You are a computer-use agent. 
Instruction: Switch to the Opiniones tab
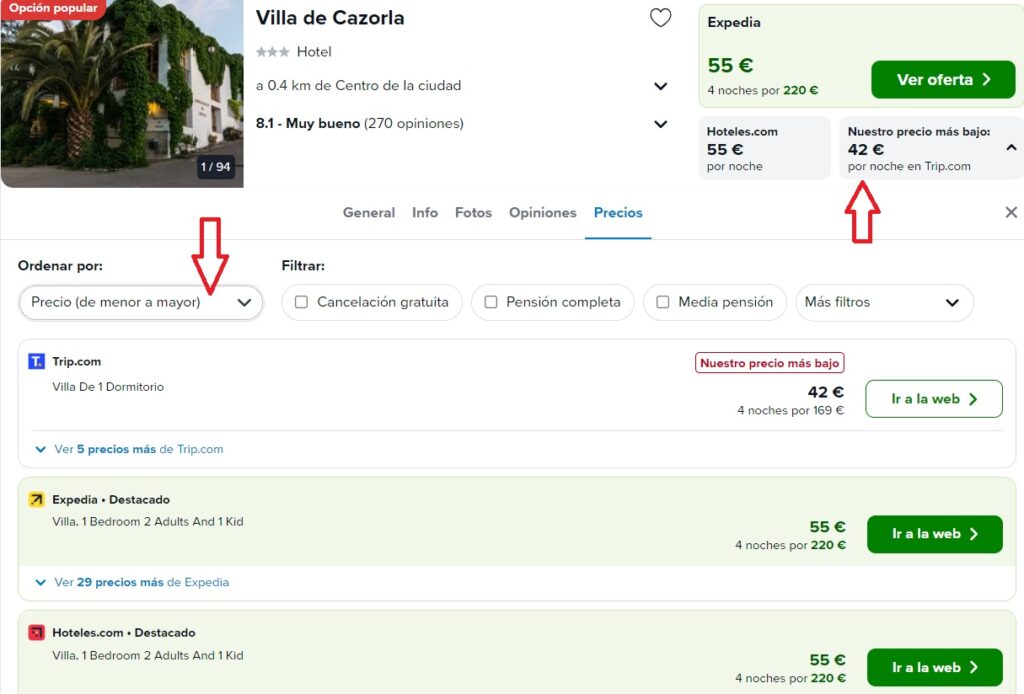tap(543, 213)
